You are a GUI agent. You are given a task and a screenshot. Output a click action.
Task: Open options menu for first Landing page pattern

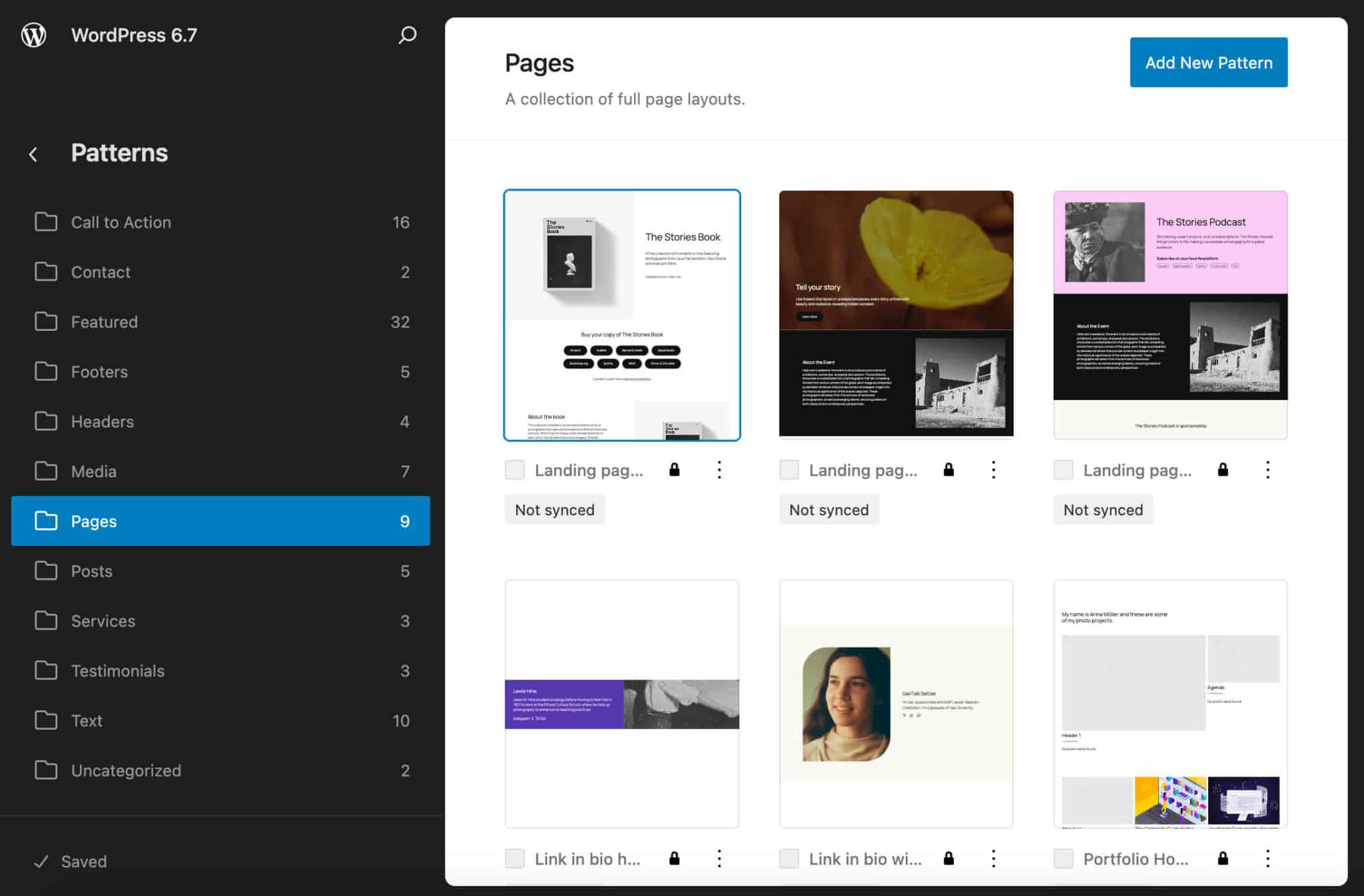(719, 469)
